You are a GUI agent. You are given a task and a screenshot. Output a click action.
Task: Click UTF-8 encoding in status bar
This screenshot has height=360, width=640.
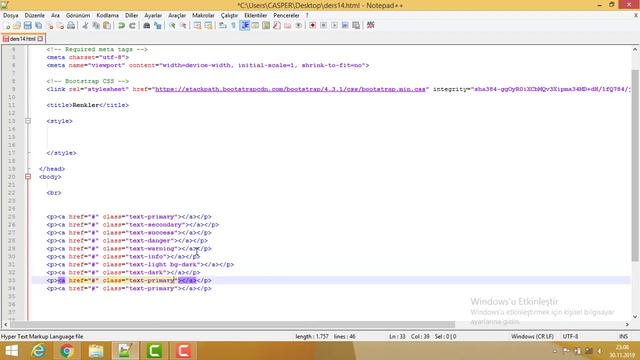(570, 336)
